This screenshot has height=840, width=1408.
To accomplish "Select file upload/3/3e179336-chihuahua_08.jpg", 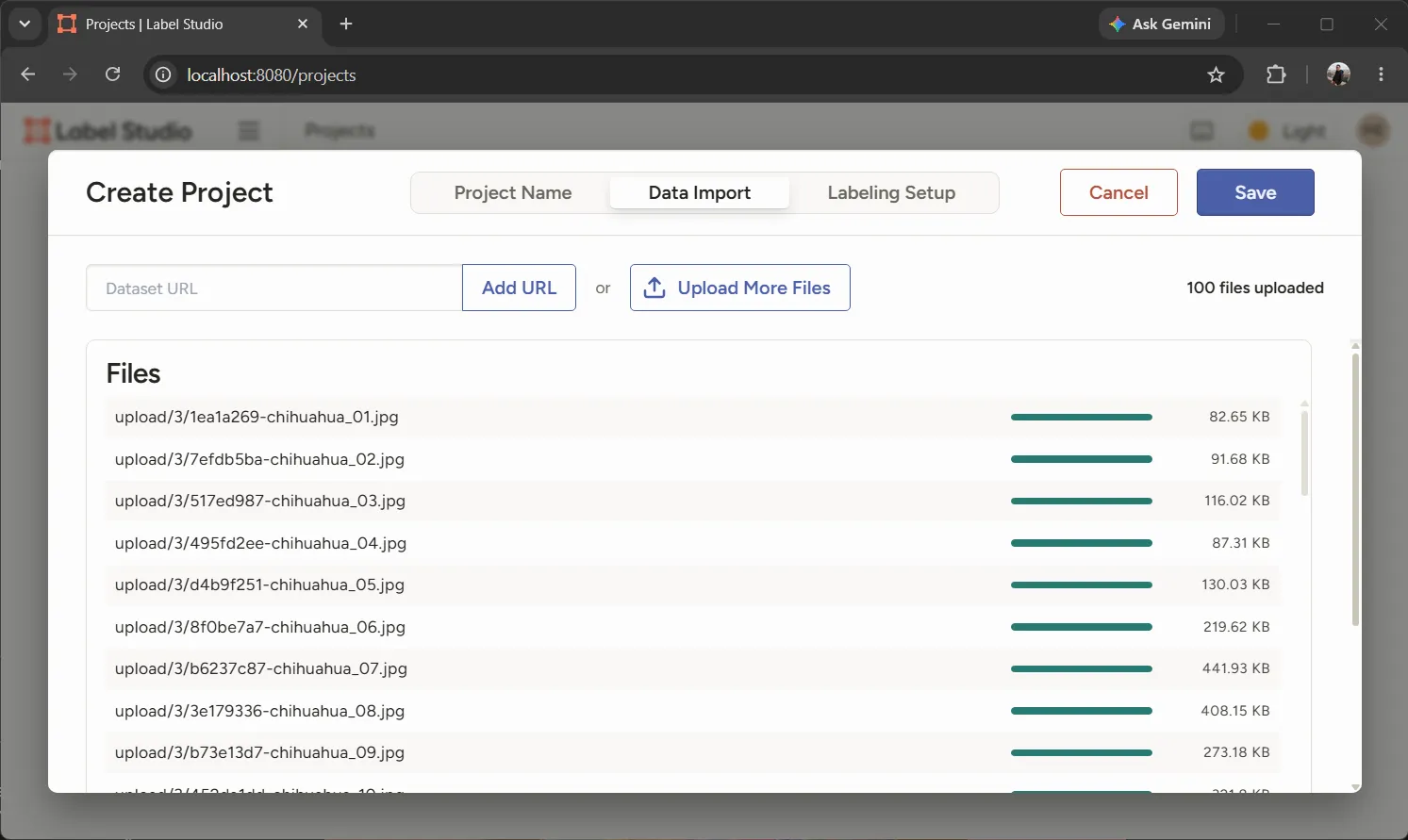I will click(x=693, y=711).
